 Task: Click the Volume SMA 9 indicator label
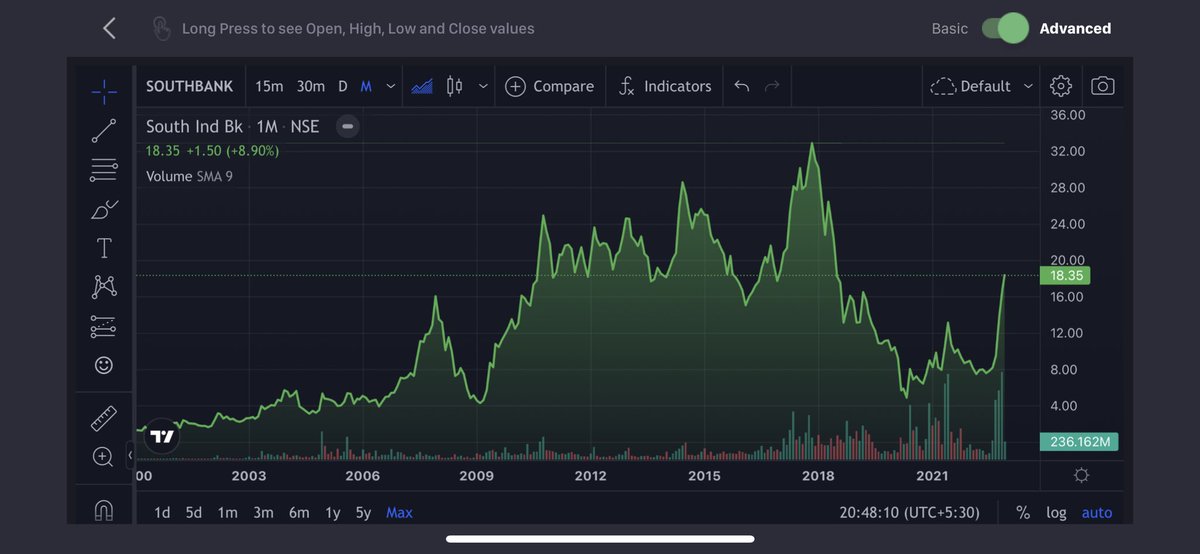189,176
